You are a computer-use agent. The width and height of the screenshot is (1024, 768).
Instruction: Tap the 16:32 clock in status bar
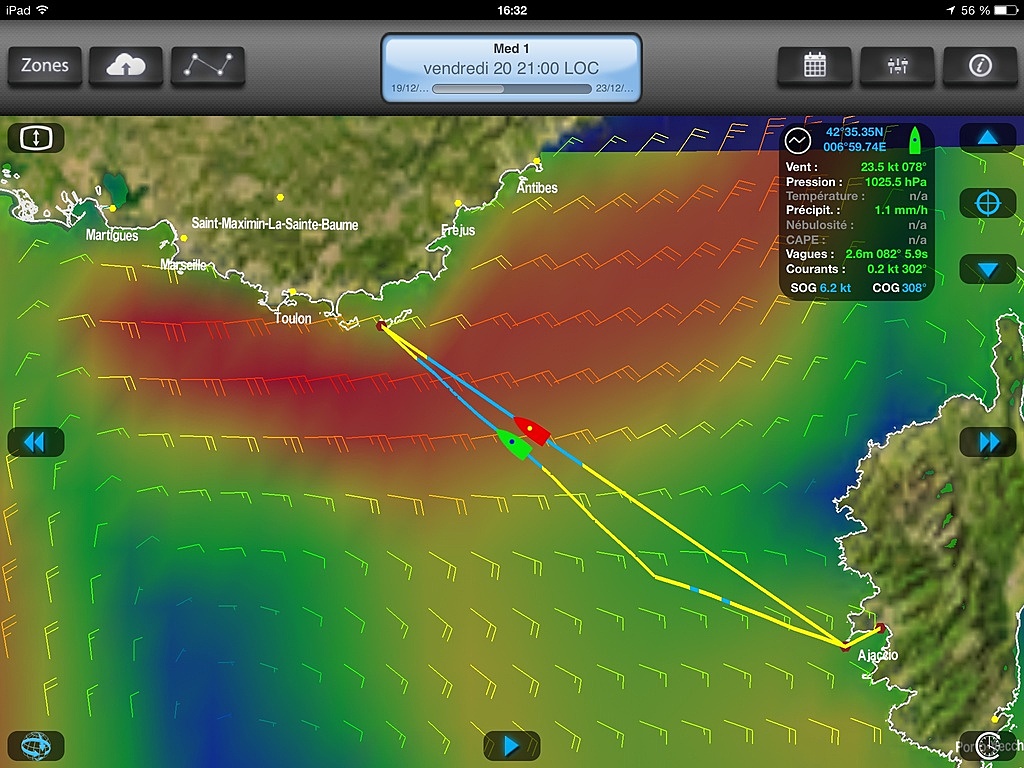(x=512, y=10)
